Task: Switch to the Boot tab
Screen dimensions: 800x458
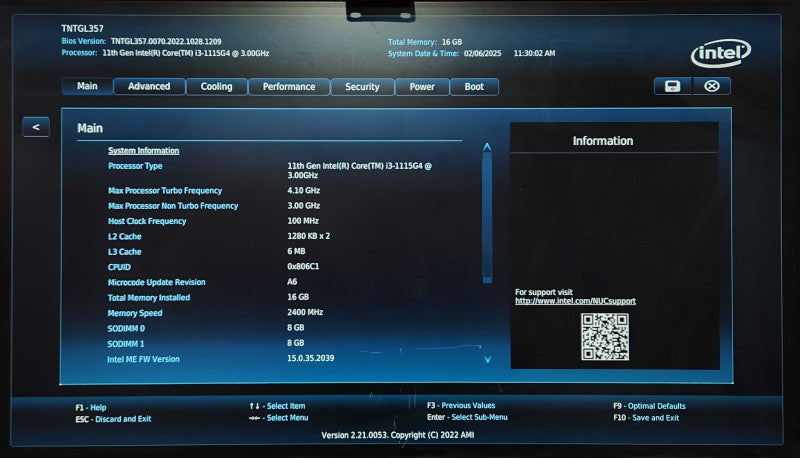Action: (x=474, y=87)
